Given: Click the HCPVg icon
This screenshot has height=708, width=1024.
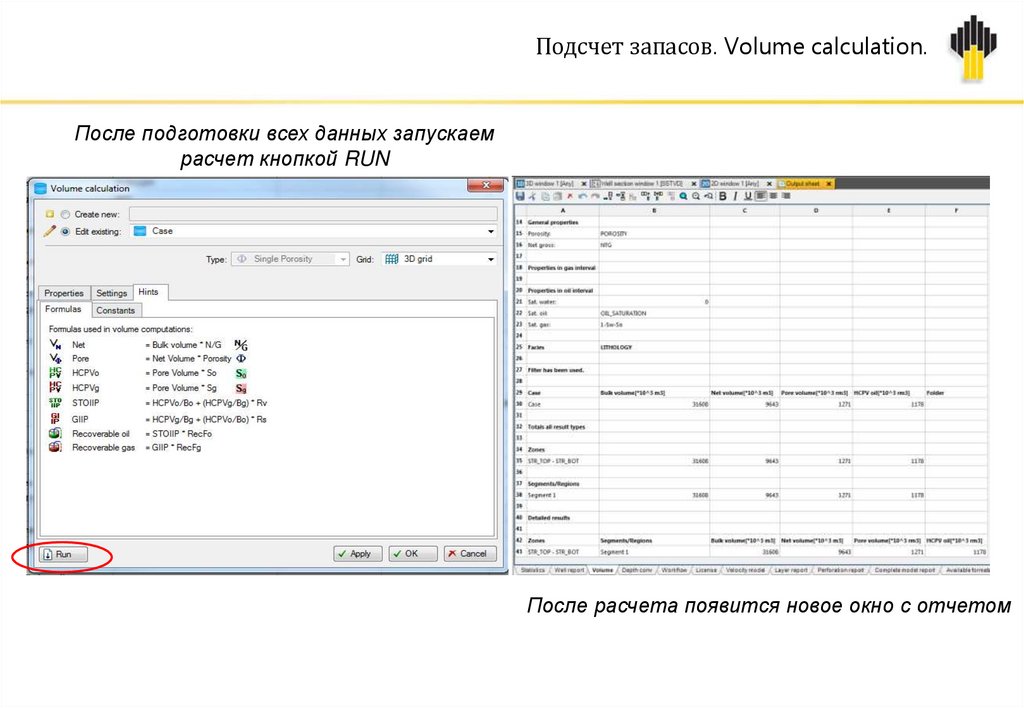Looking at the screenshot, I should [56, 388].
